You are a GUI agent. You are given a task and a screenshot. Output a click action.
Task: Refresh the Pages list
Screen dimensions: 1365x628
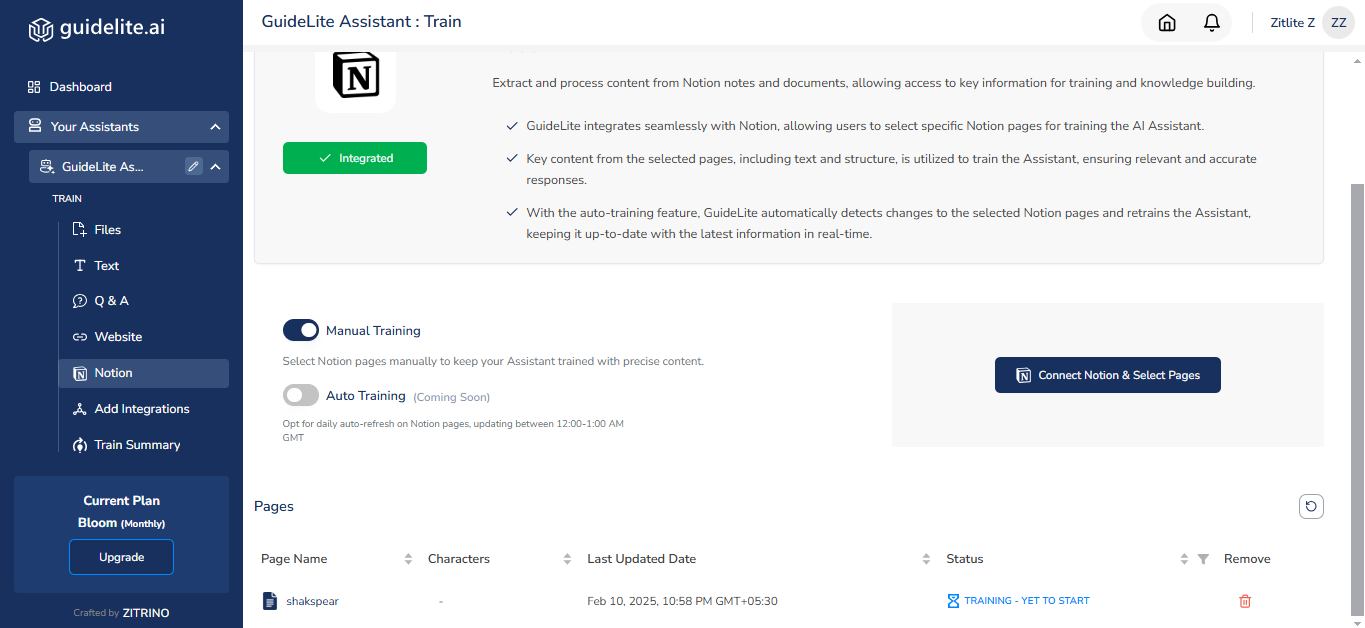[x=1311, y=507]
